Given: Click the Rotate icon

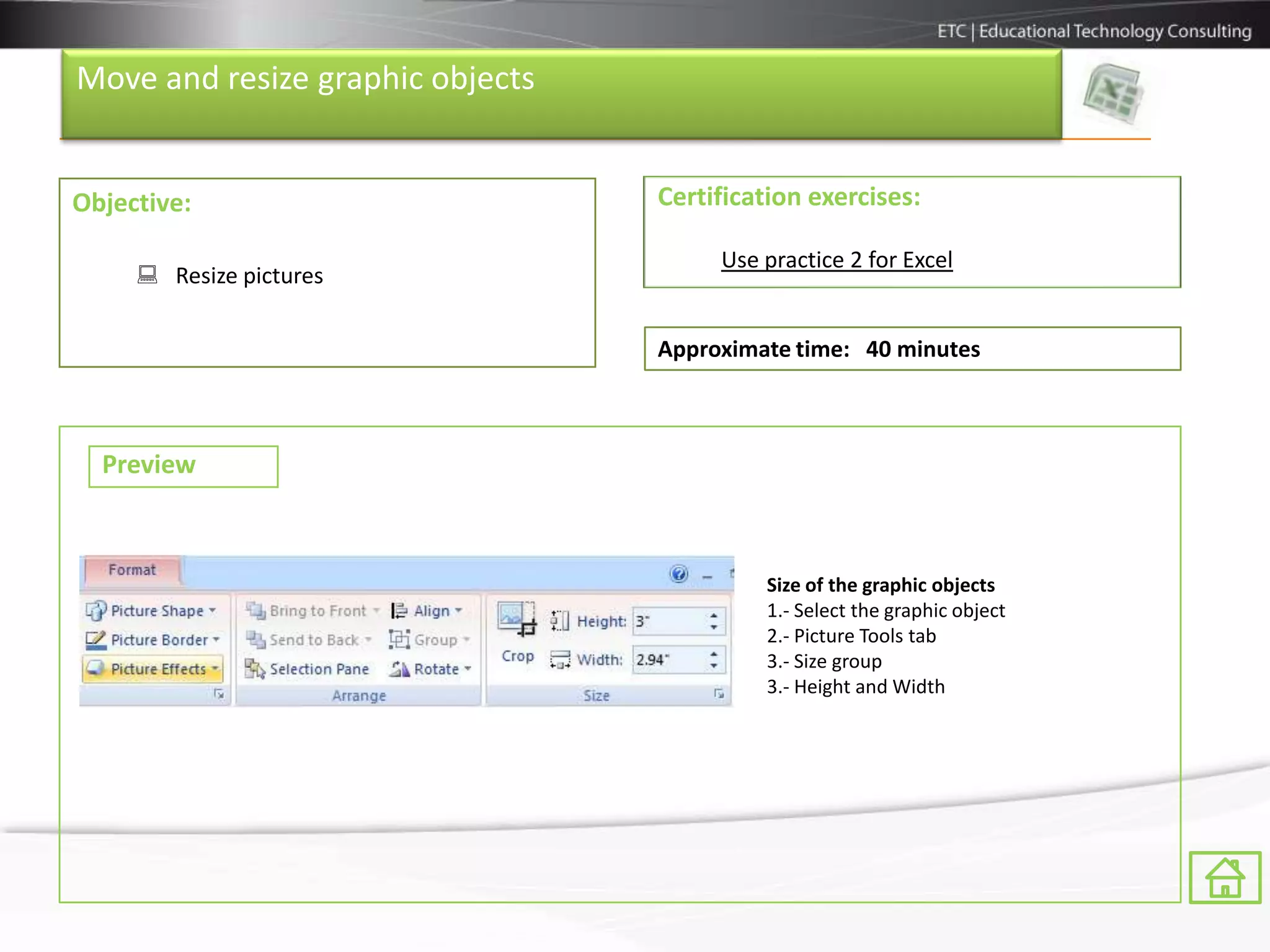Looking at the screenshot, I should tap(399, 669).
